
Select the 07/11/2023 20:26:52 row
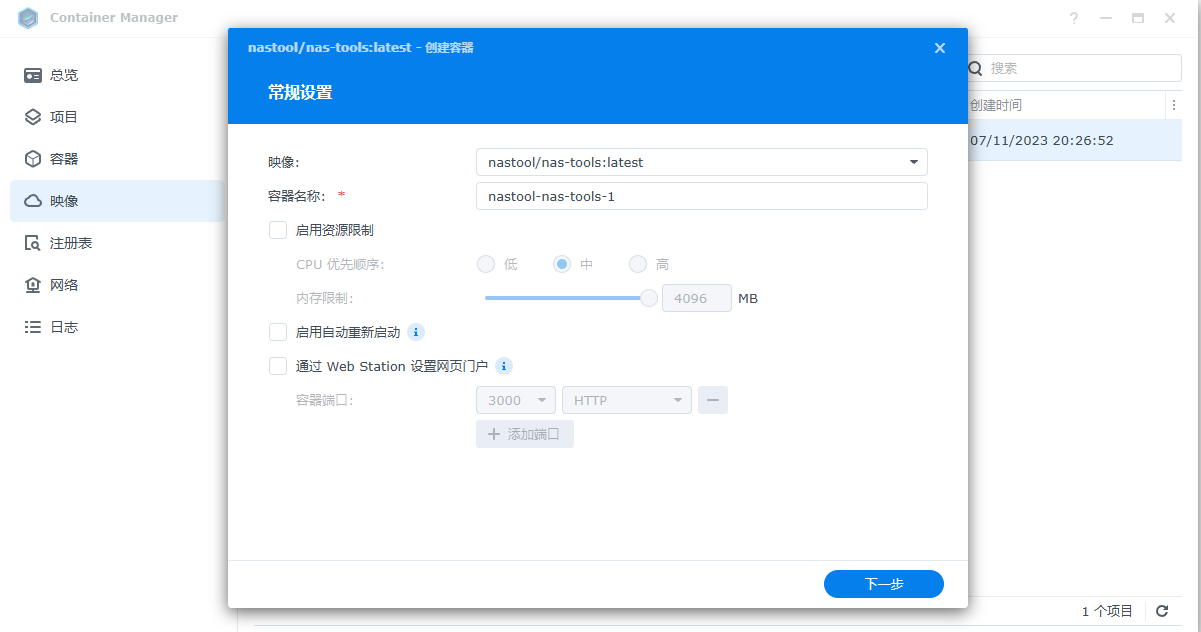click(x=1075, y=141)
